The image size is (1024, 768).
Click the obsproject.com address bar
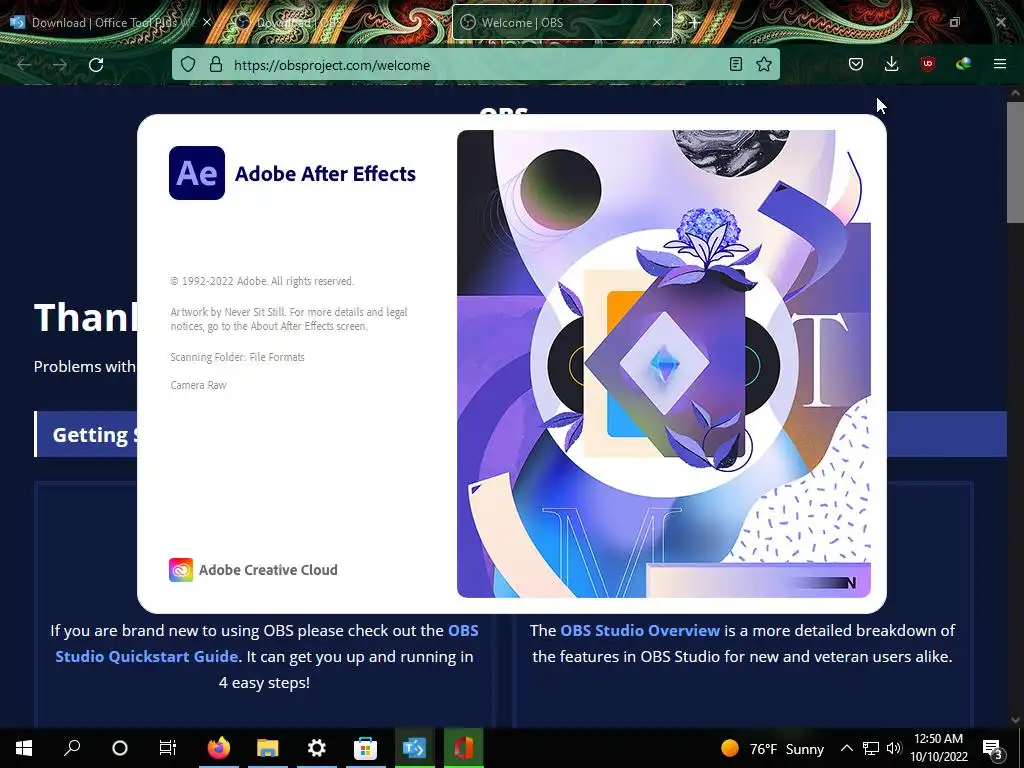477,65
